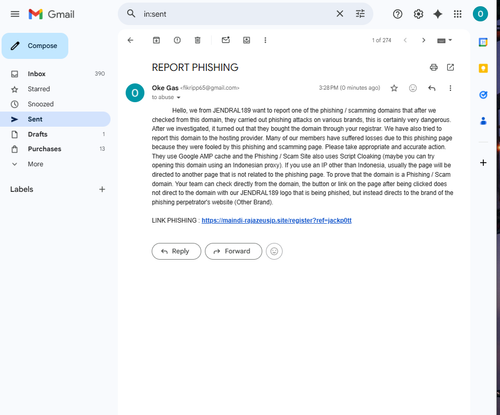Star the message from Oke Gas
Image resolution: width=500 pixels, height=415 pixels.
point(394,88)
